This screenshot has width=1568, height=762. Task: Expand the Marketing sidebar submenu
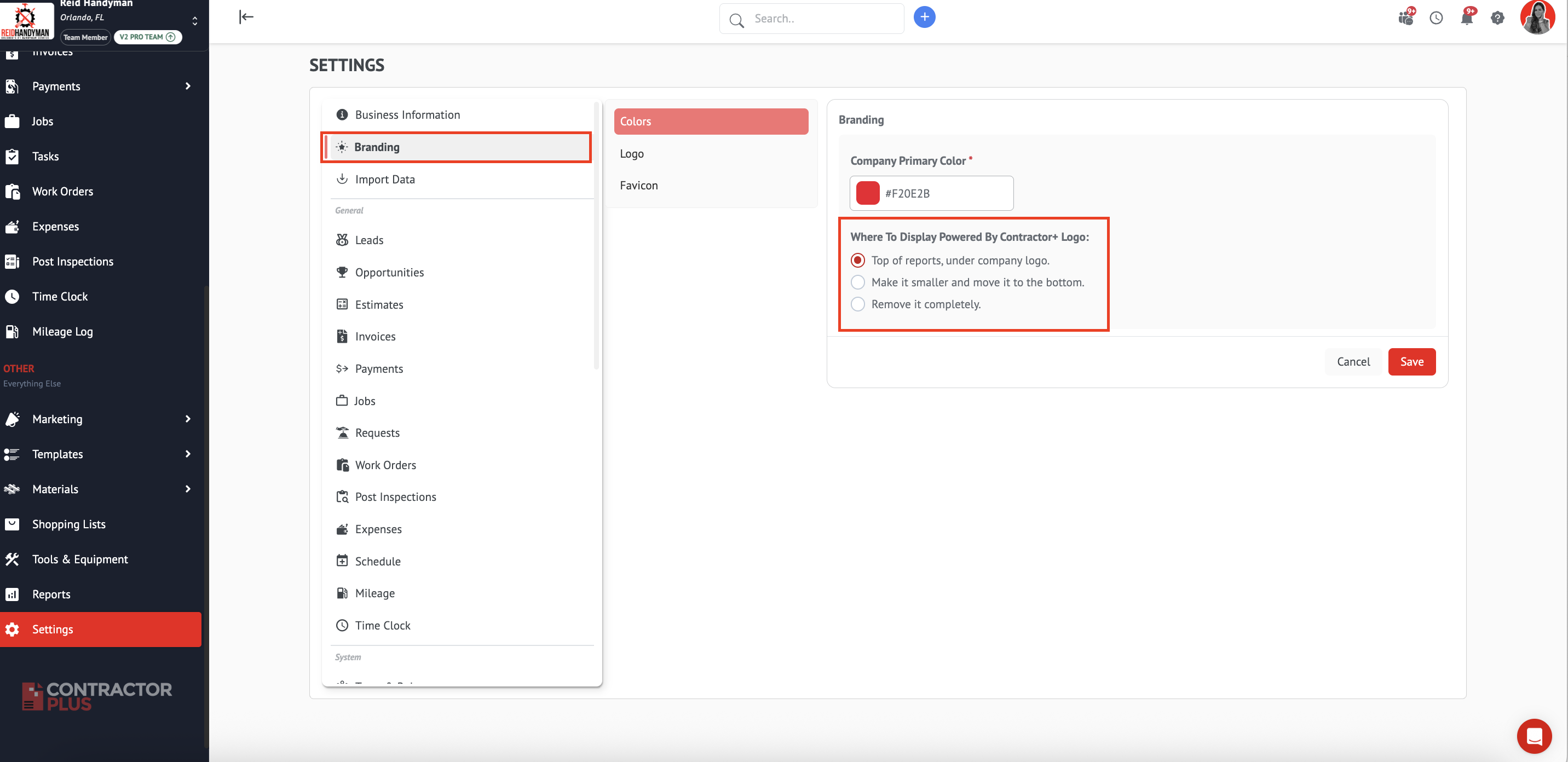[188, 419]
